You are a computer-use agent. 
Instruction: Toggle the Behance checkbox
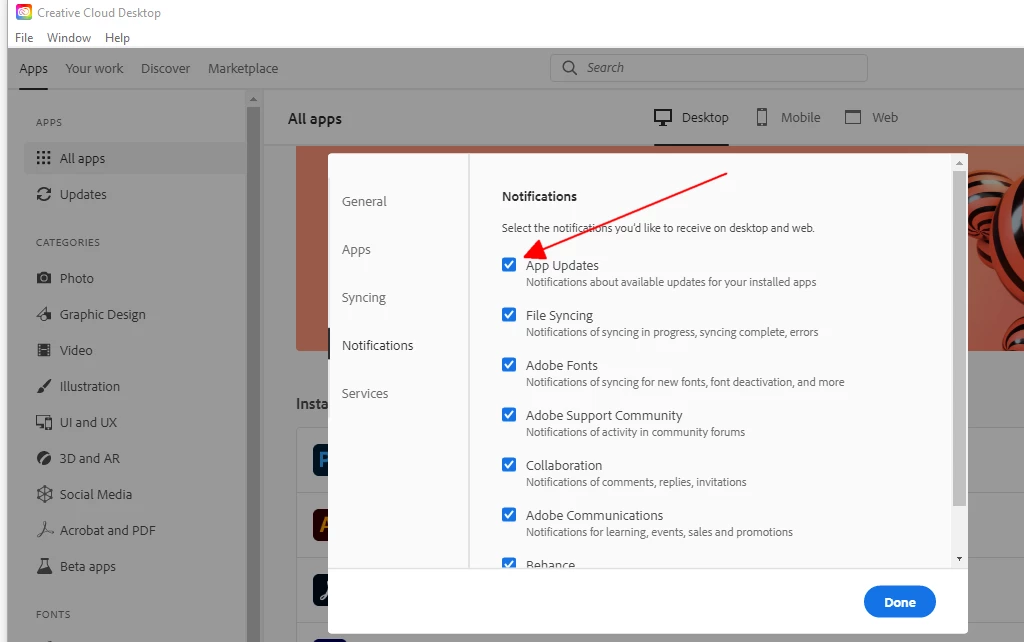point(509,563)
